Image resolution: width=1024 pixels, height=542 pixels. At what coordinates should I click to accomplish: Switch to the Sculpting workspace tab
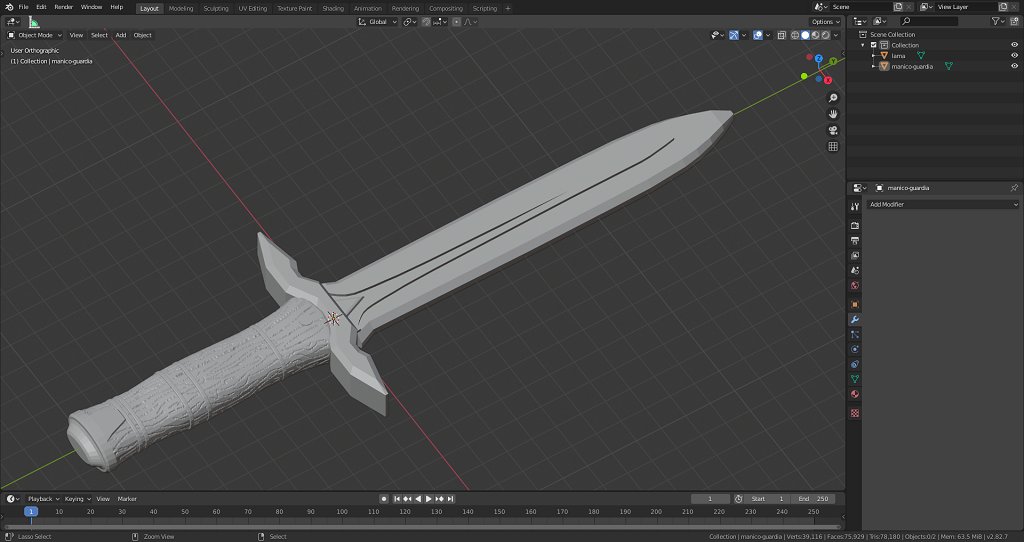pos(216,8)
